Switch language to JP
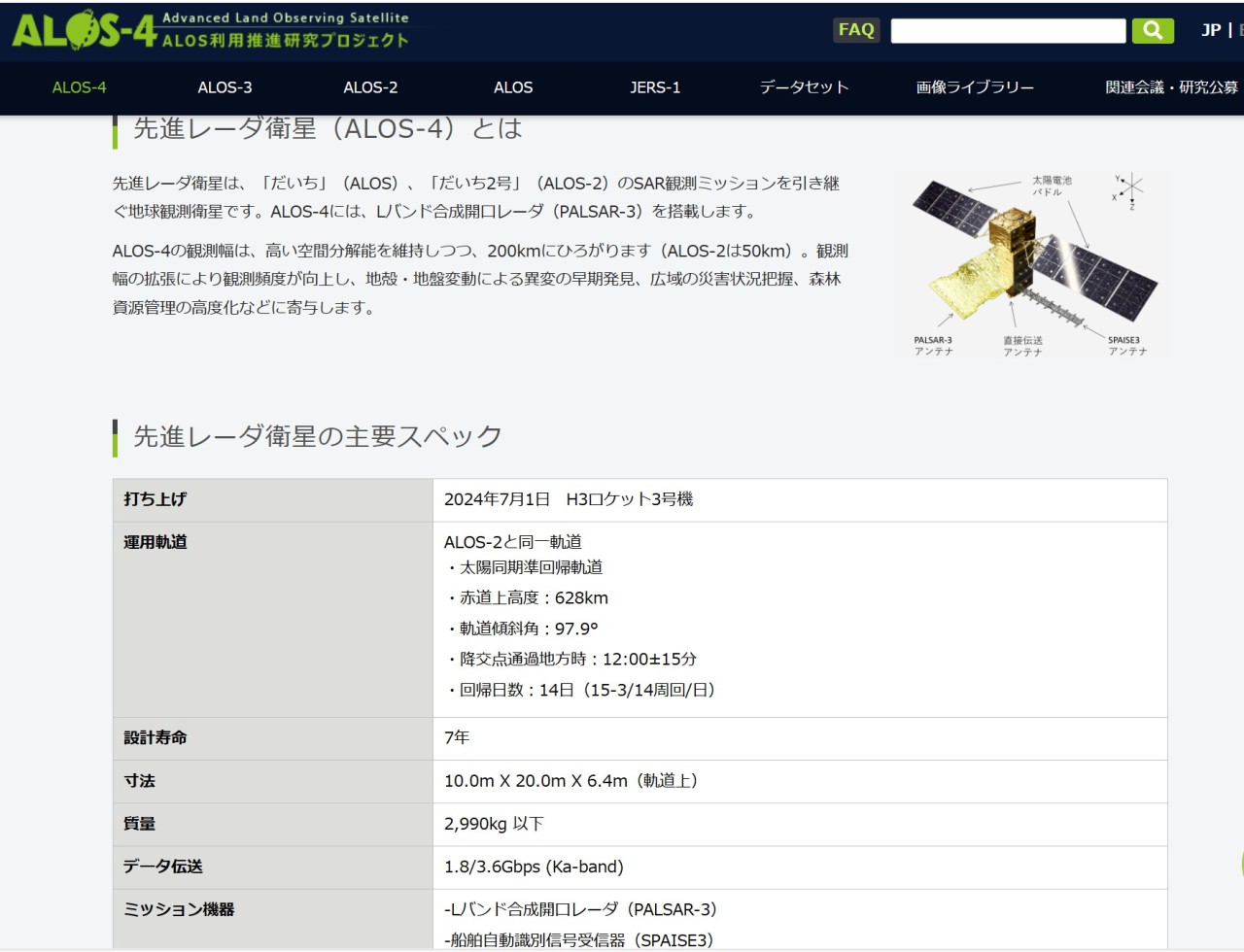 (1210, 30)
